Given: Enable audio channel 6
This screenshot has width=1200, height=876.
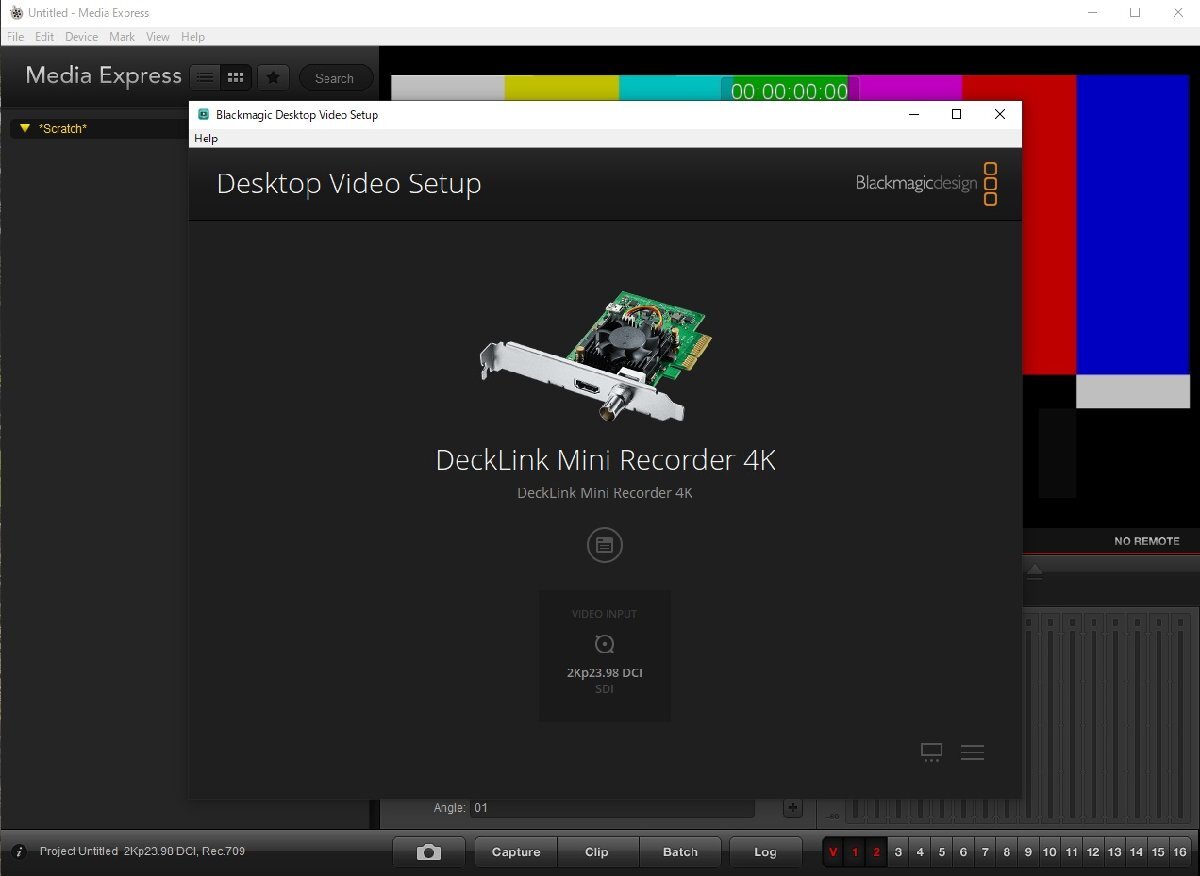Looking at the screenshot, I should 963,852.
